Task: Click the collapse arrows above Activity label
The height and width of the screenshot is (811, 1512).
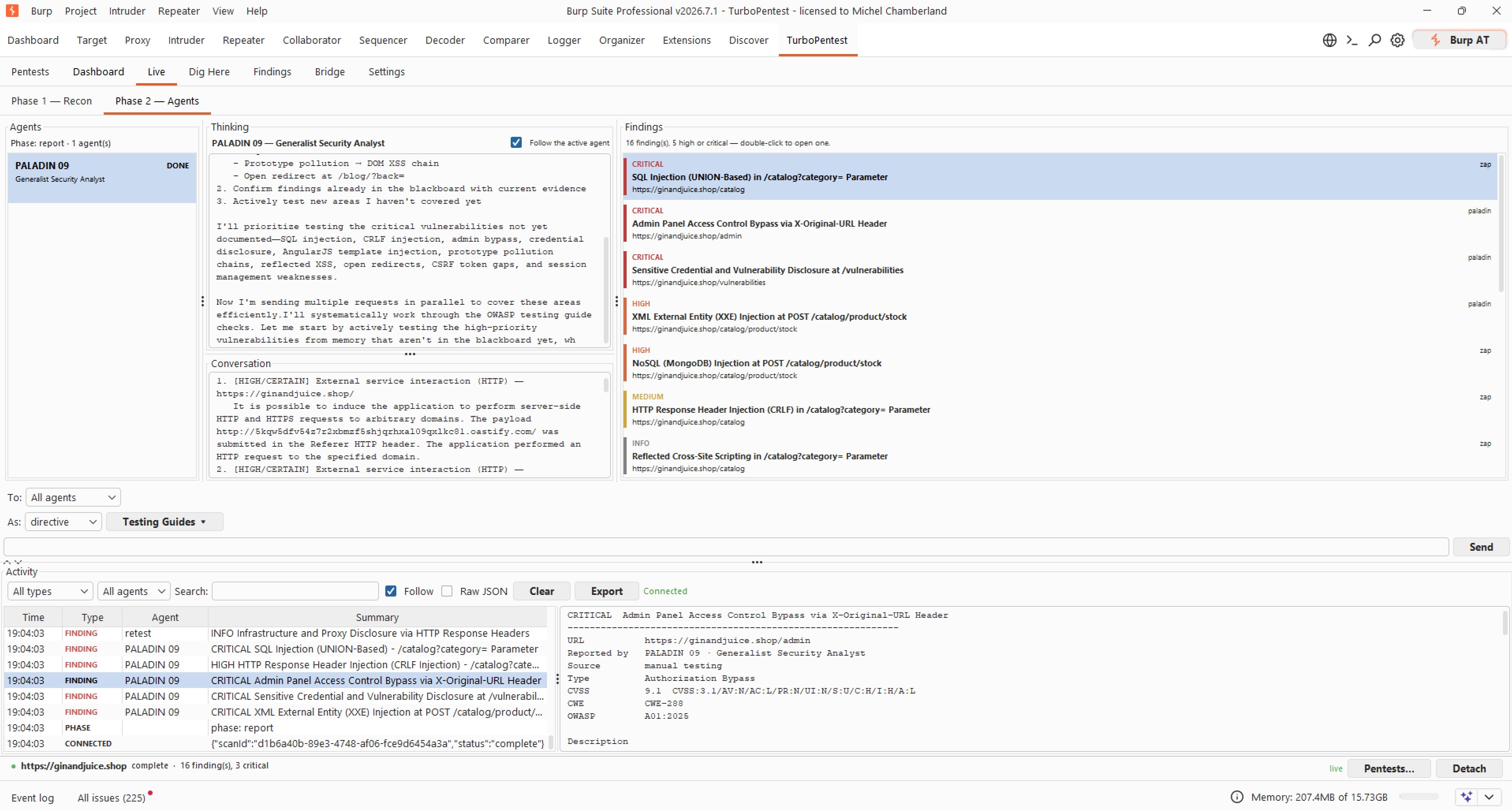Action: tap(13, 562)
